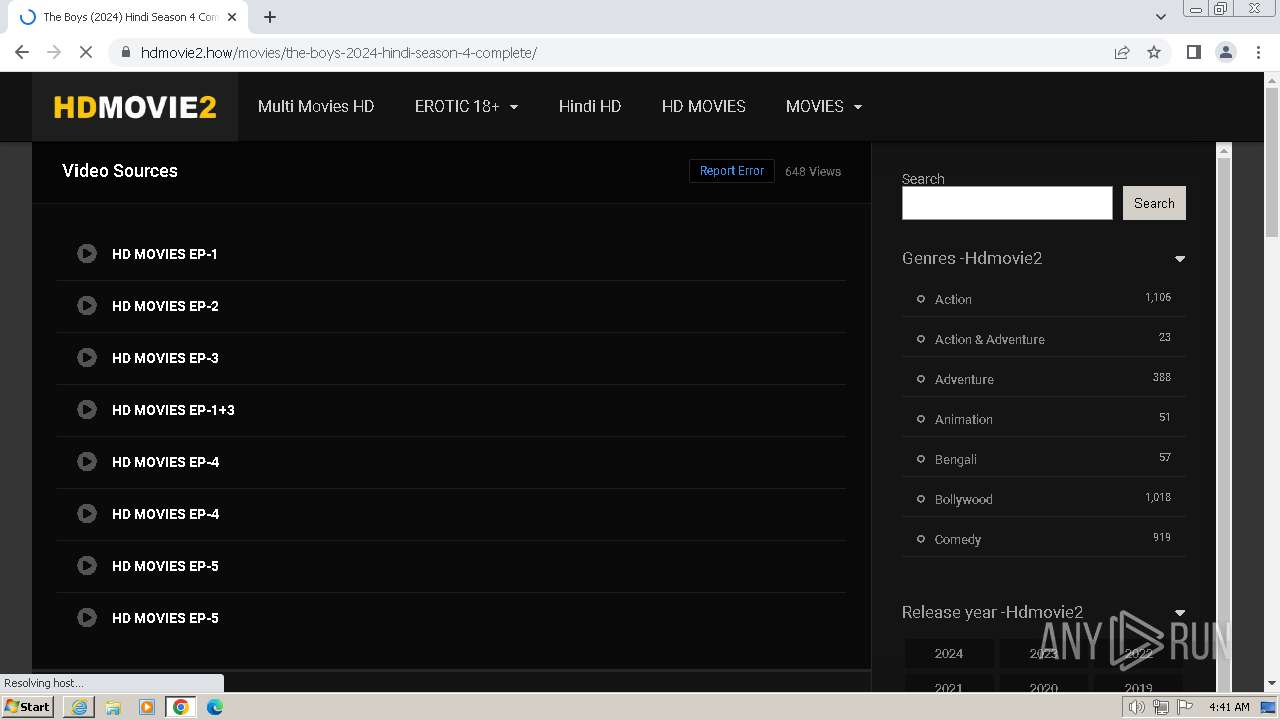
Task: Click the sidebar Search button
Action: tap(1154, 203)
